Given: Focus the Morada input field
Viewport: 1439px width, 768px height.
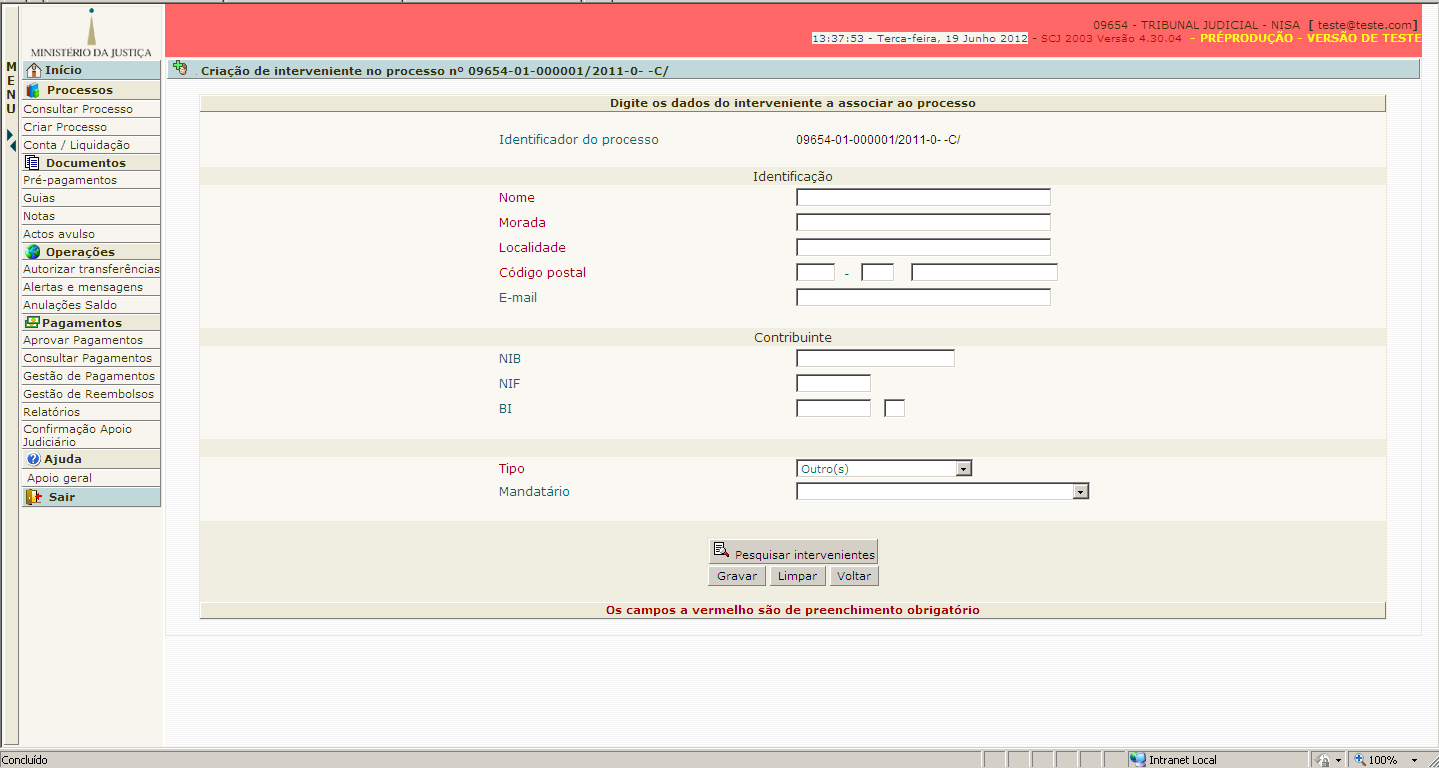Looking at the screenshot, I should pos(923,222).
